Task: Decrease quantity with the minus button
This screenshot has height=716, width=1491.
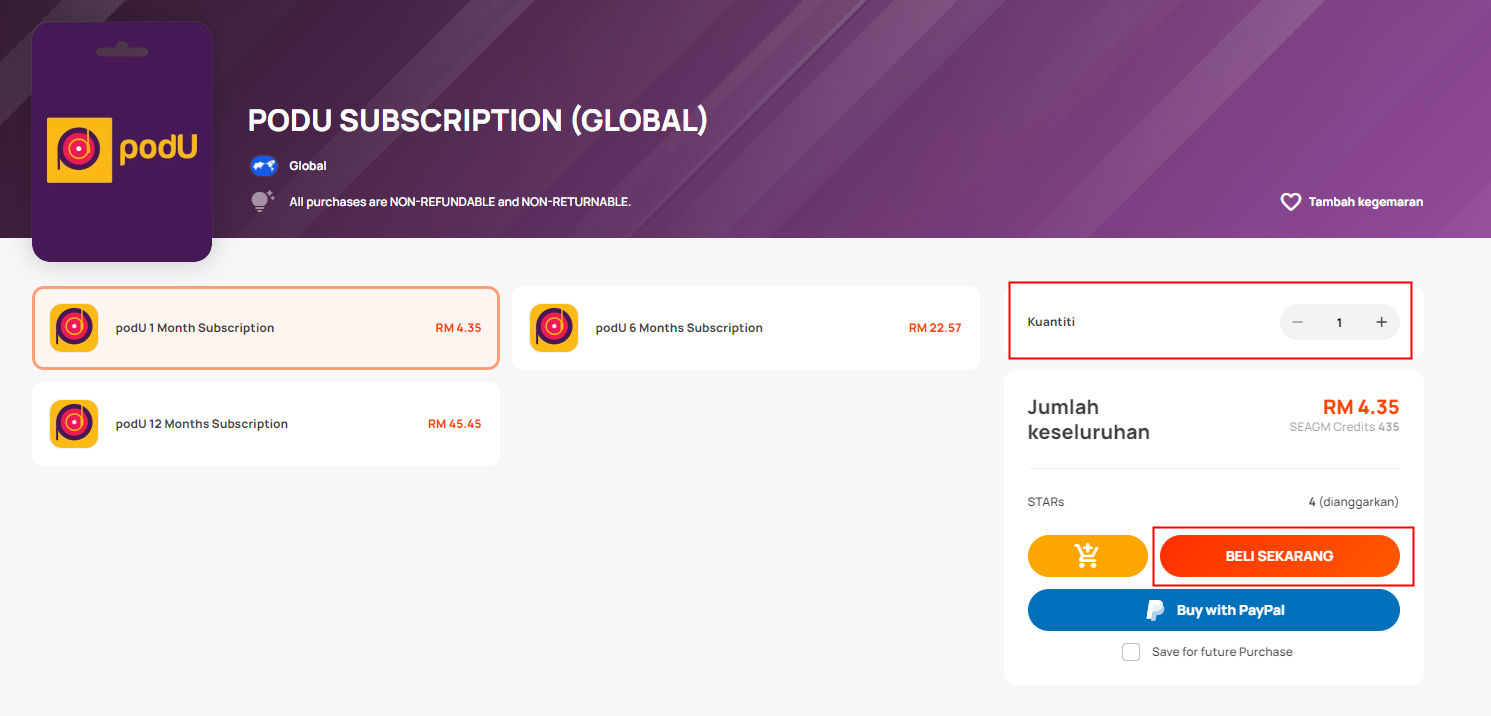Action: (1298, 322)
